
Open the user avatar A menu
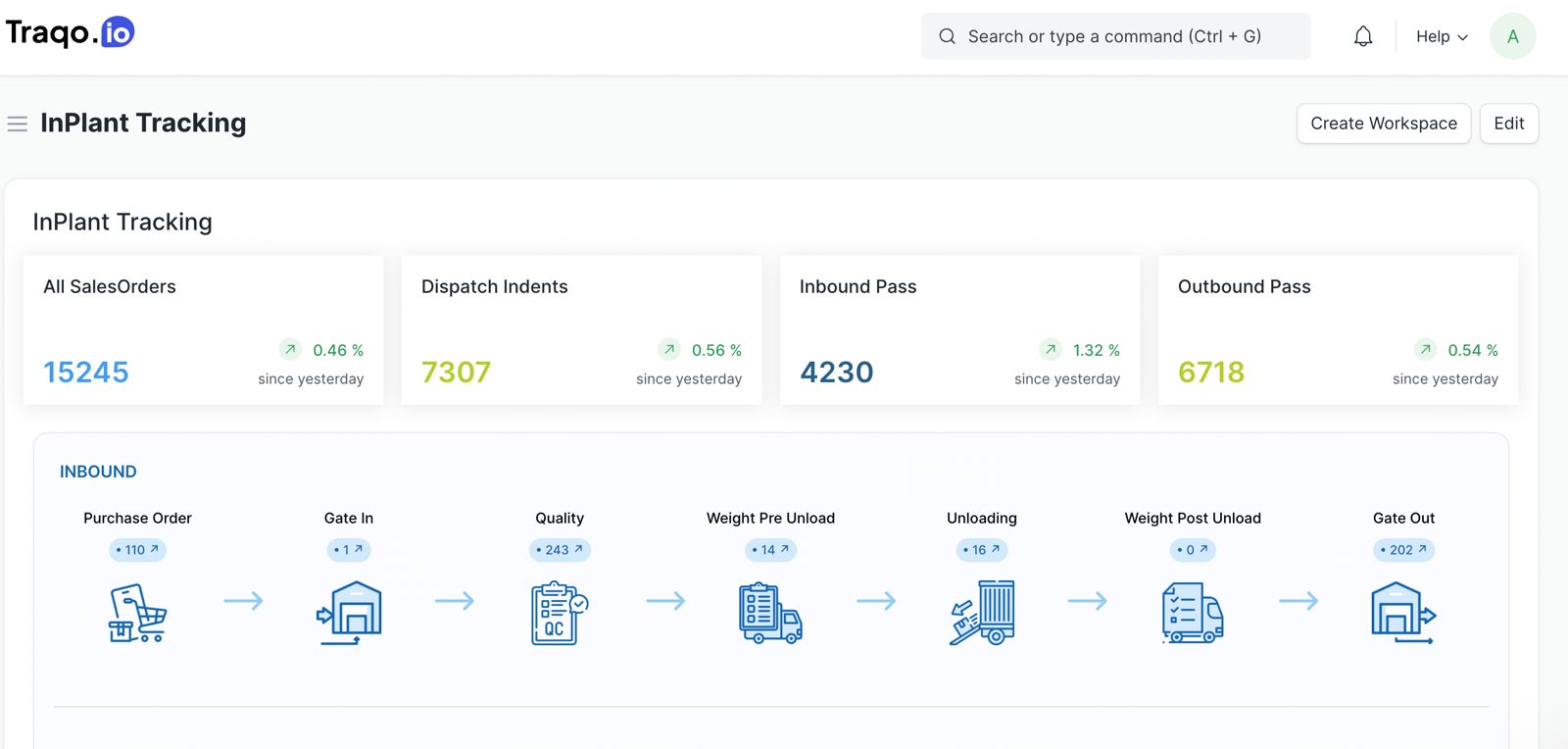(x=1512, y=37)
